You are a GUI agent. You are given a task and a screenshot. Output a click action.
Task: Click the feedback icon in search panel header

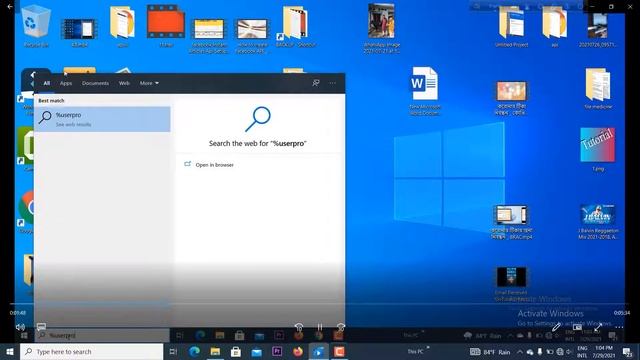click(x=316, y=83)
